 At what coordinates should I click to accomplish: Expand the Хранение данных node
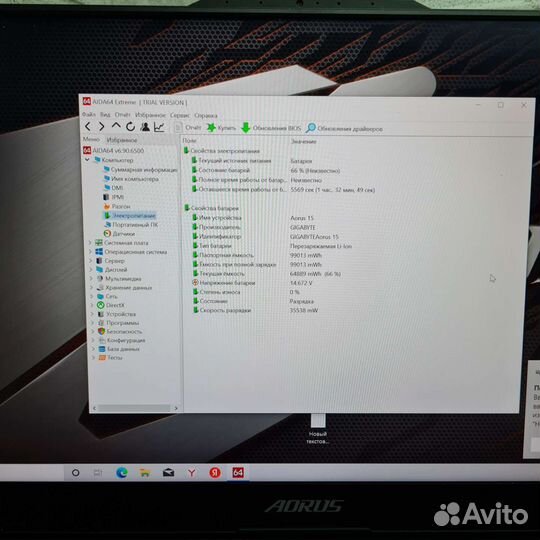pos(92,287)
